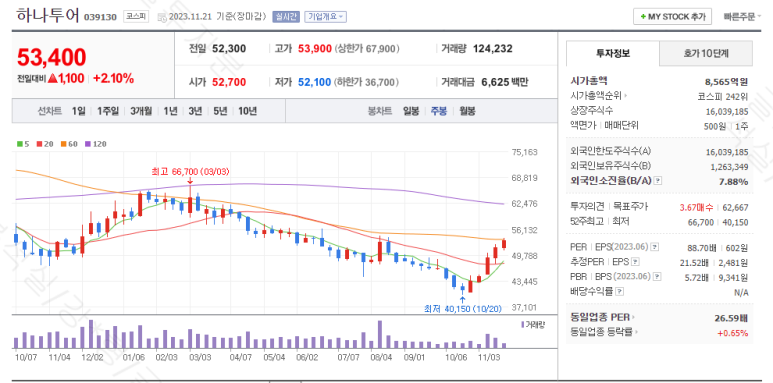The width and height of the screenshot is (773, 383).
Task: Click the 최저 40,150 (10/20) chart marker
Action: (x=462, y=309)
